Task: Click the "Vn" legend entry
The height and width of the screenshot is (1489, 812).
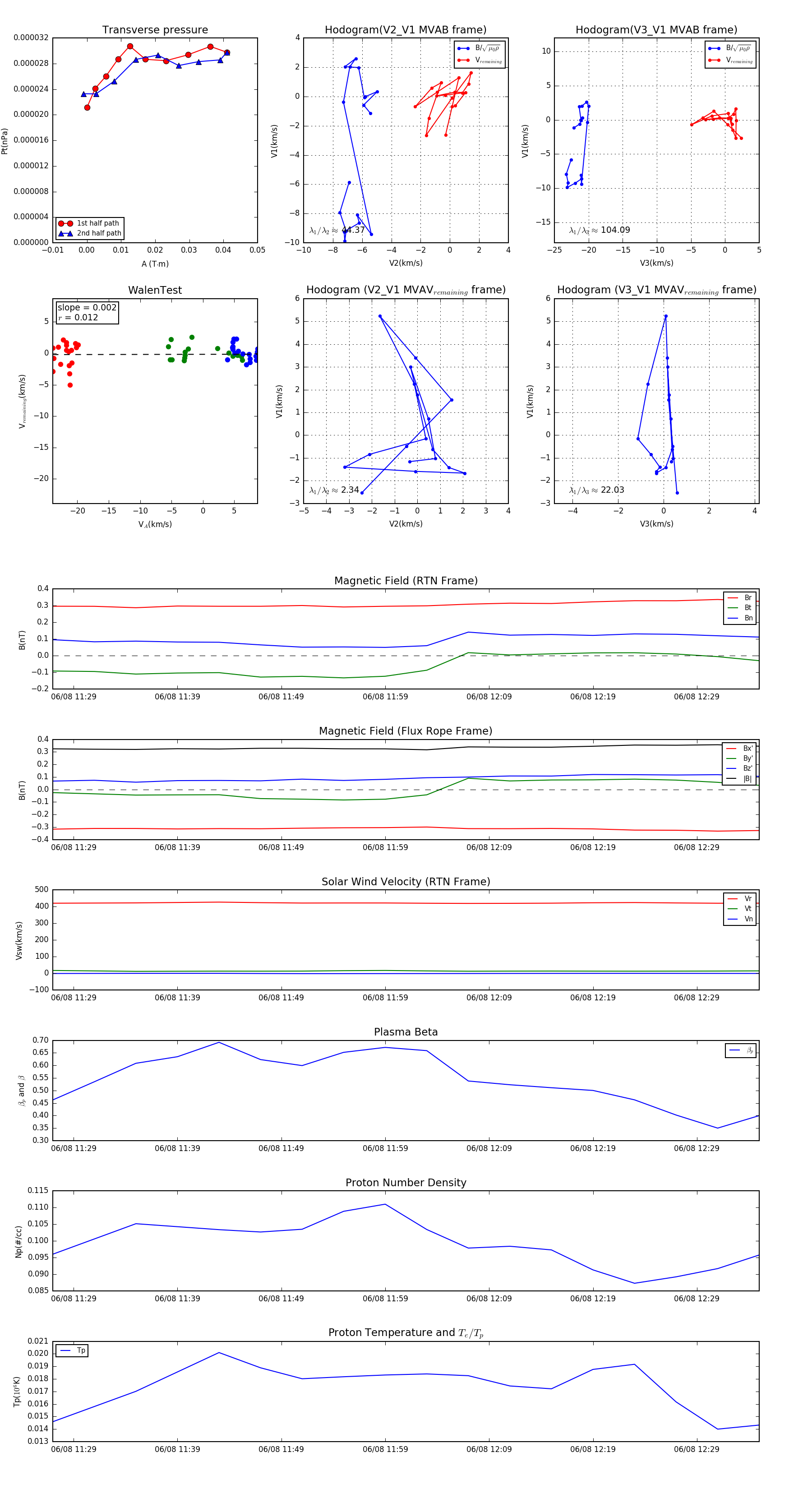Action: (x=740, y=919)
